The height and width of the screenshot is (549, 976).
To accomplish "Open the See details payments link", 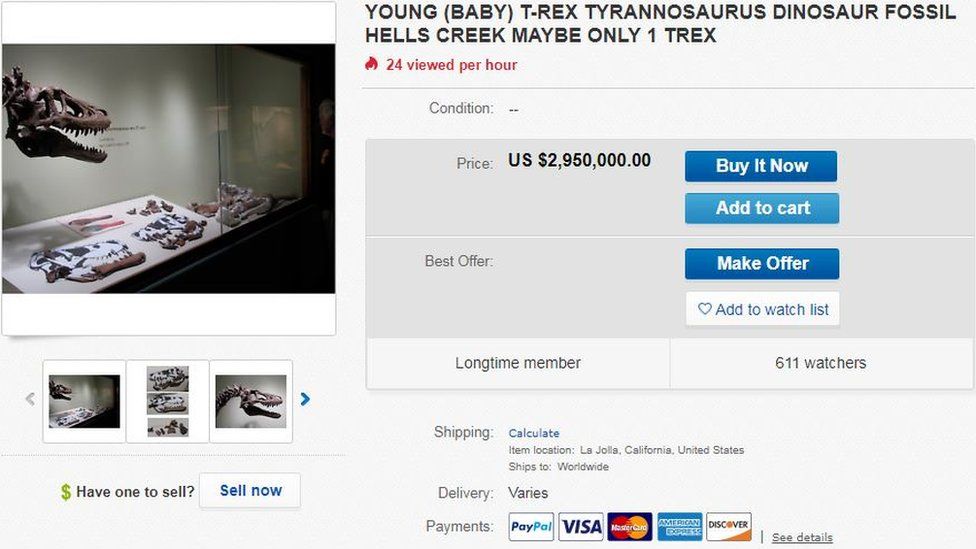I will click(802, 538).
